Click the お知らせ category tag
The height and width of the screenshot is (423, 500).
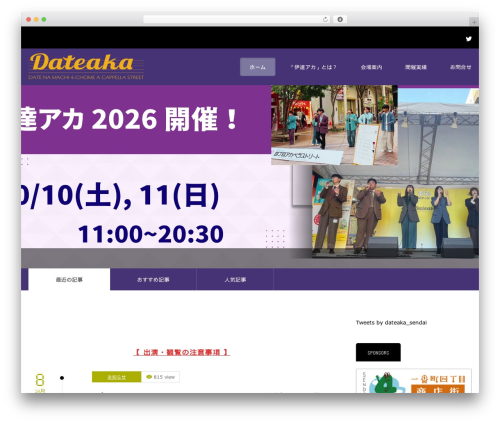tap(116, 377)
